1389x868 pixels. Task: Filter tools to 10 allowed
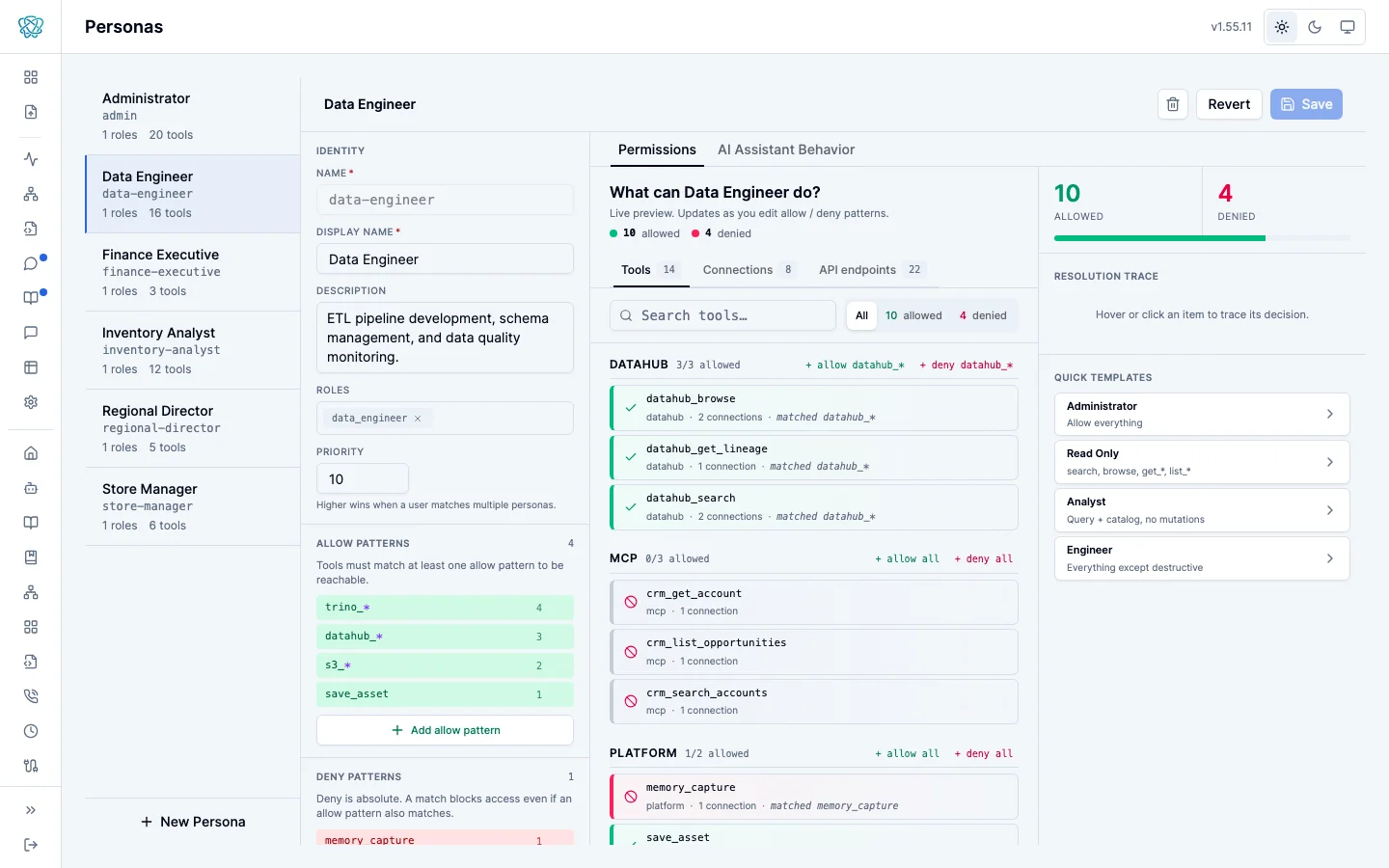pyautogui.click(x=913, y=315)
